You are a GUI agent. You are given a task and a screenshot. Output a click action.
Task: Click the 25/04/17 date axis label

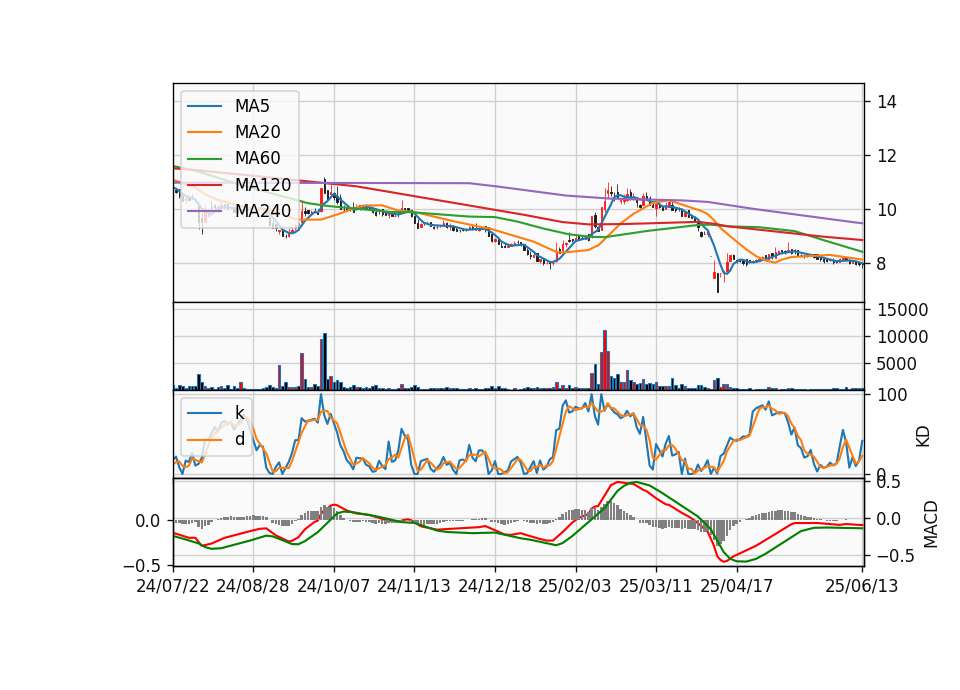(x=737, y=586)
